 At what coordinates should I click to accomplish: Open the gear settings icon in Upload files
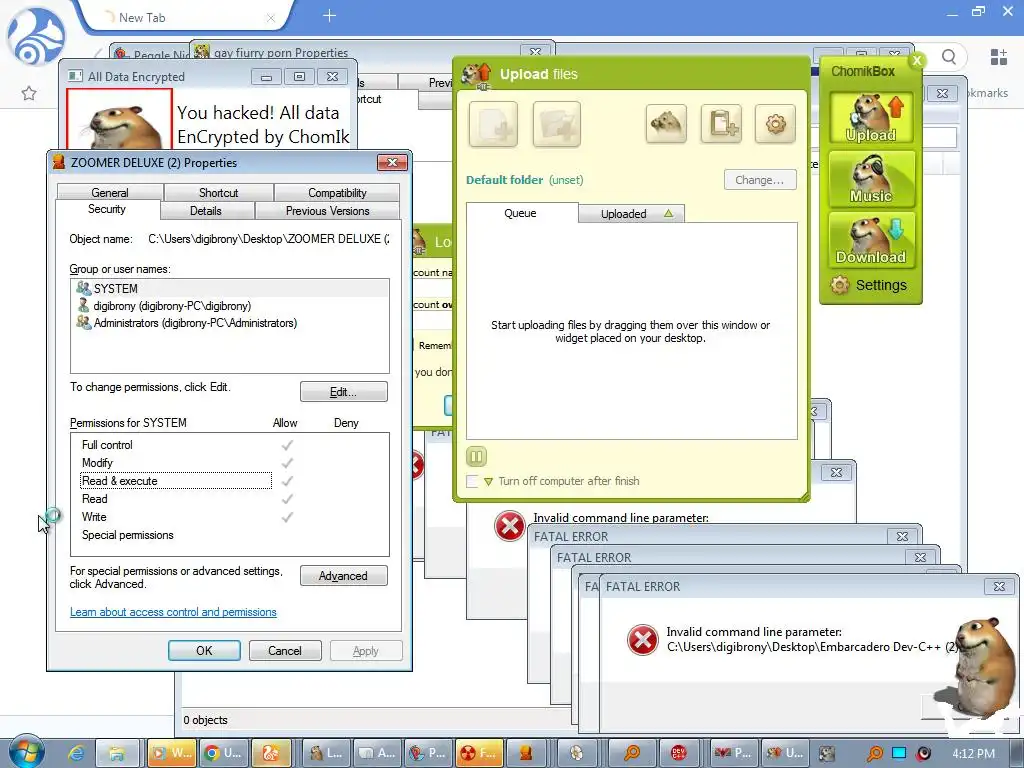pos(775,123)
